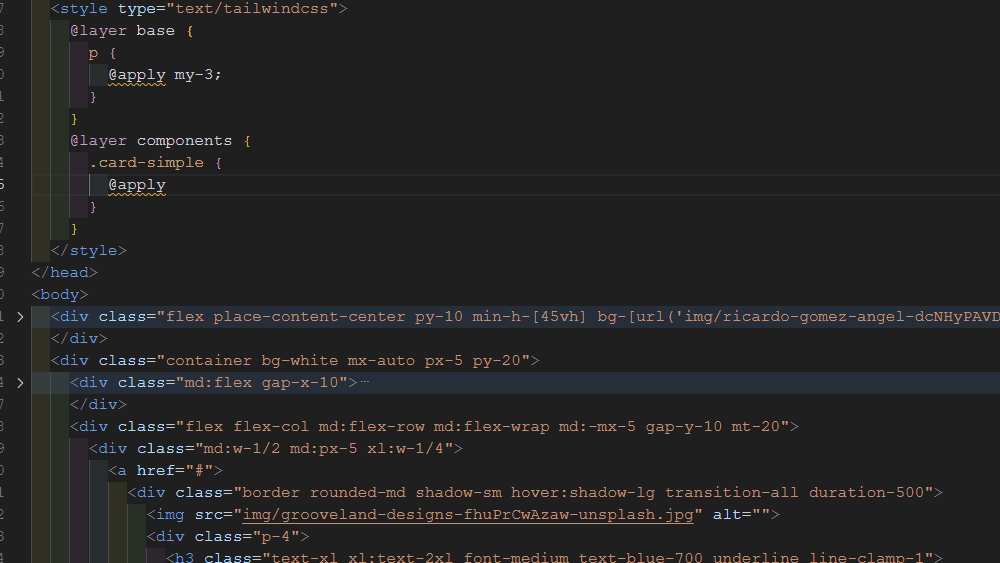Click the "border rounded-md shadow-sm" class line

click(x=535, y=492)
